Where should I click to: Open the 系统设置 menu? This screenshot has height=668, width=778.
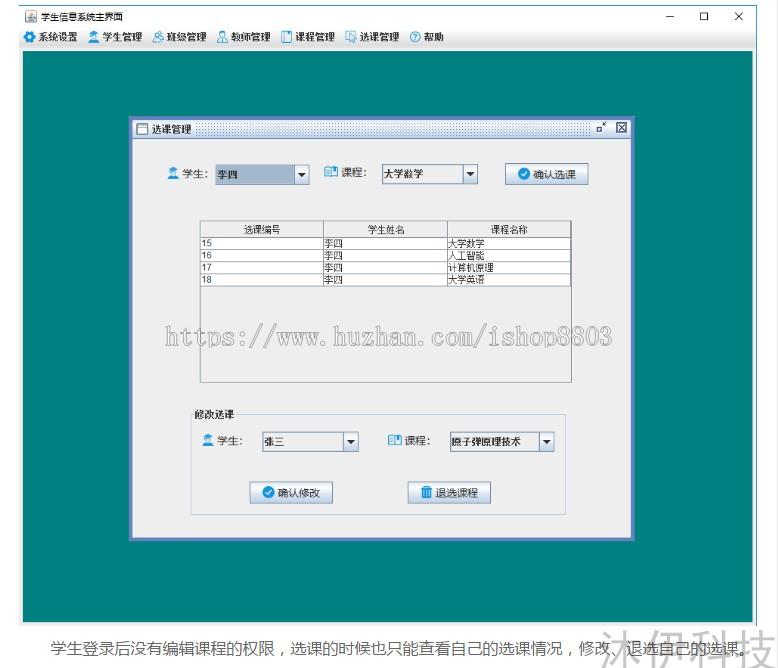coord(51,37)
